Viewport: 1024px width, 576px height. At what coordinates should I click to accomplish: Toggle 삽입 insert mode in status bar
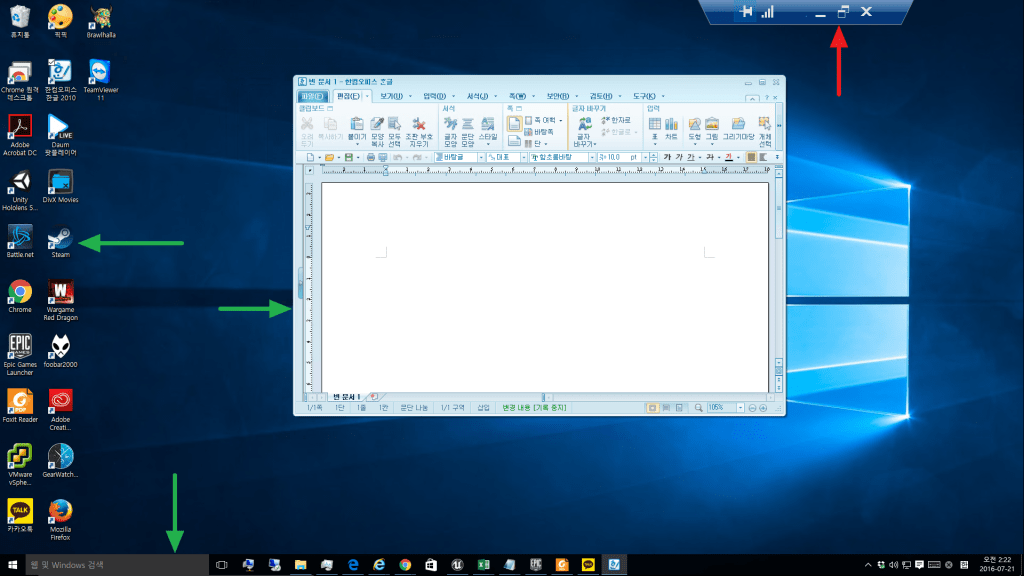point(484,408)
